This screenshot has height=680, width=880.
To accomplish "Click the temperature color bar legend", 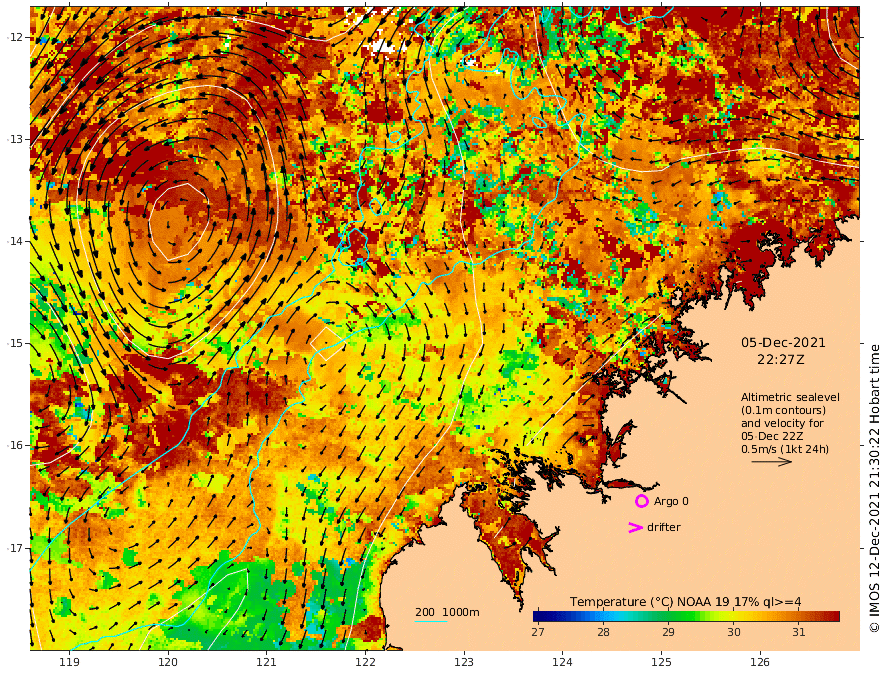I will (686, 616).
